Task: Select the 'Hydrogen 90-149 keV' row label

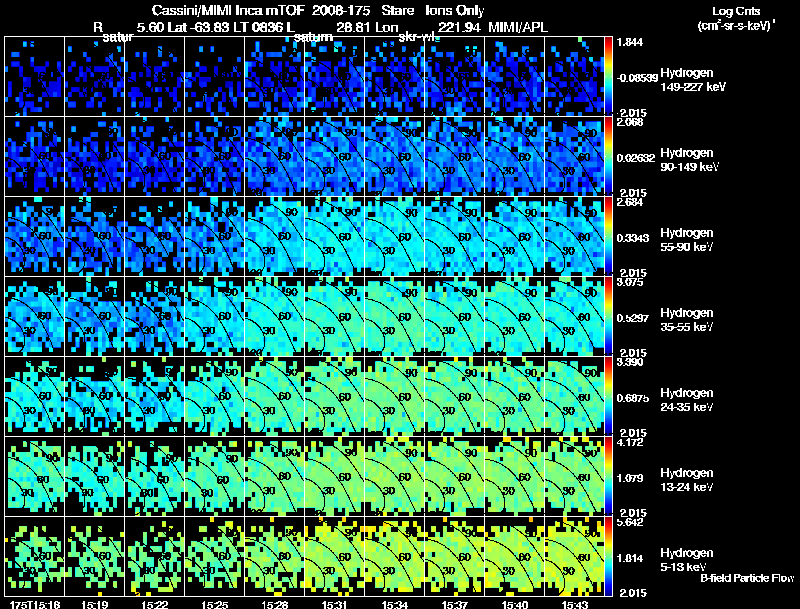Action: [x=689, y=160]
